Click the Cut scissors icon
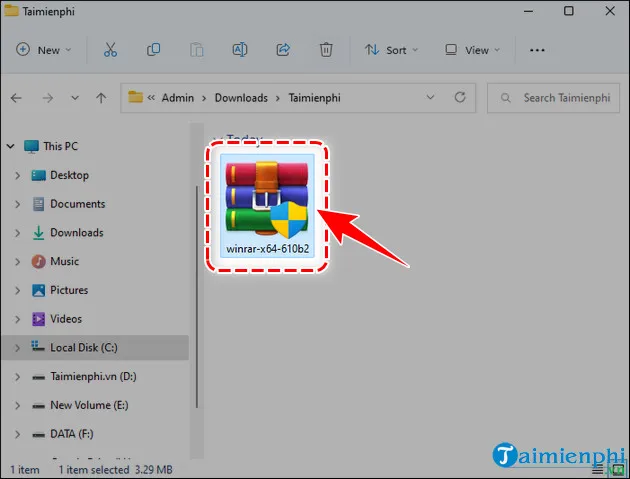The image size is (630, 479). 110,50
